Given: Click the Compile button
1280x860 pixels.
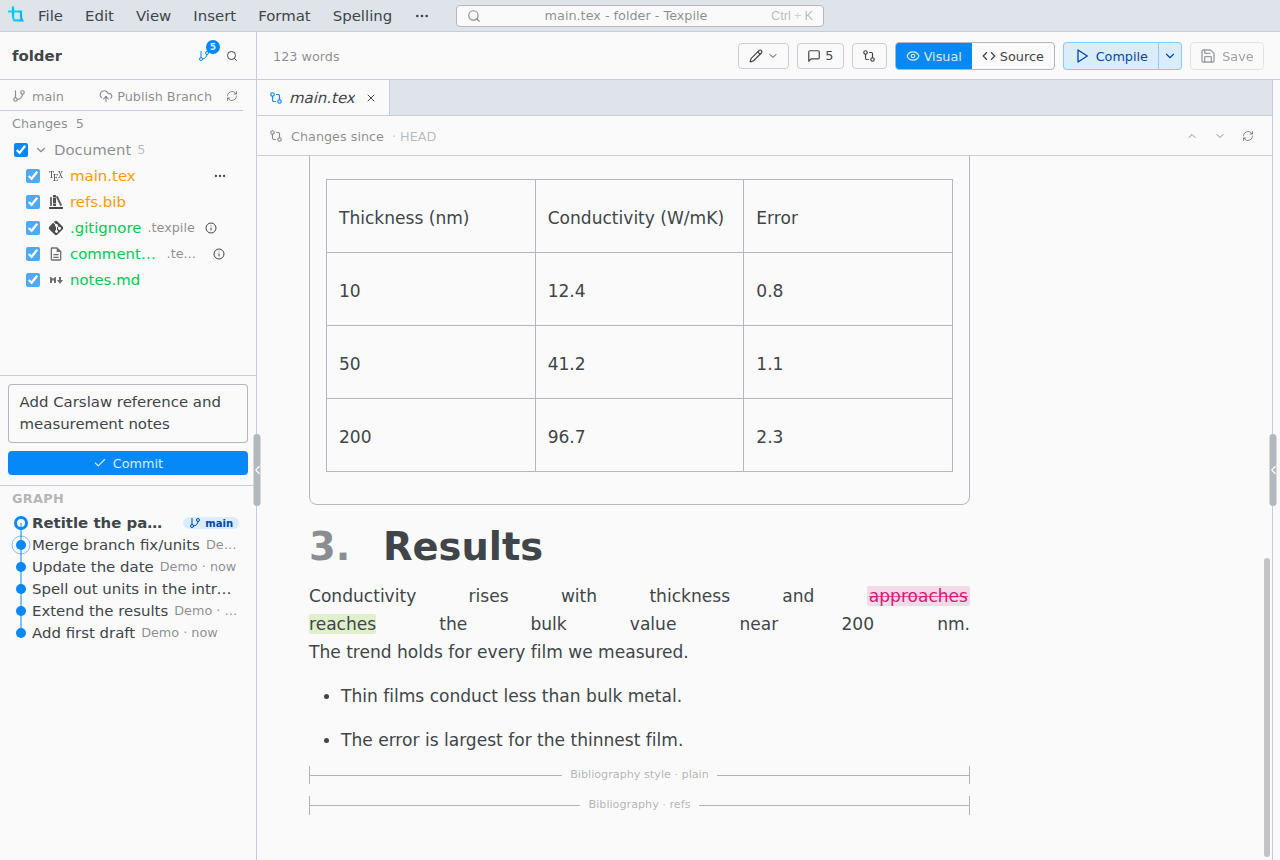Looking at the screenshot, I should [x=1111, y=56].
